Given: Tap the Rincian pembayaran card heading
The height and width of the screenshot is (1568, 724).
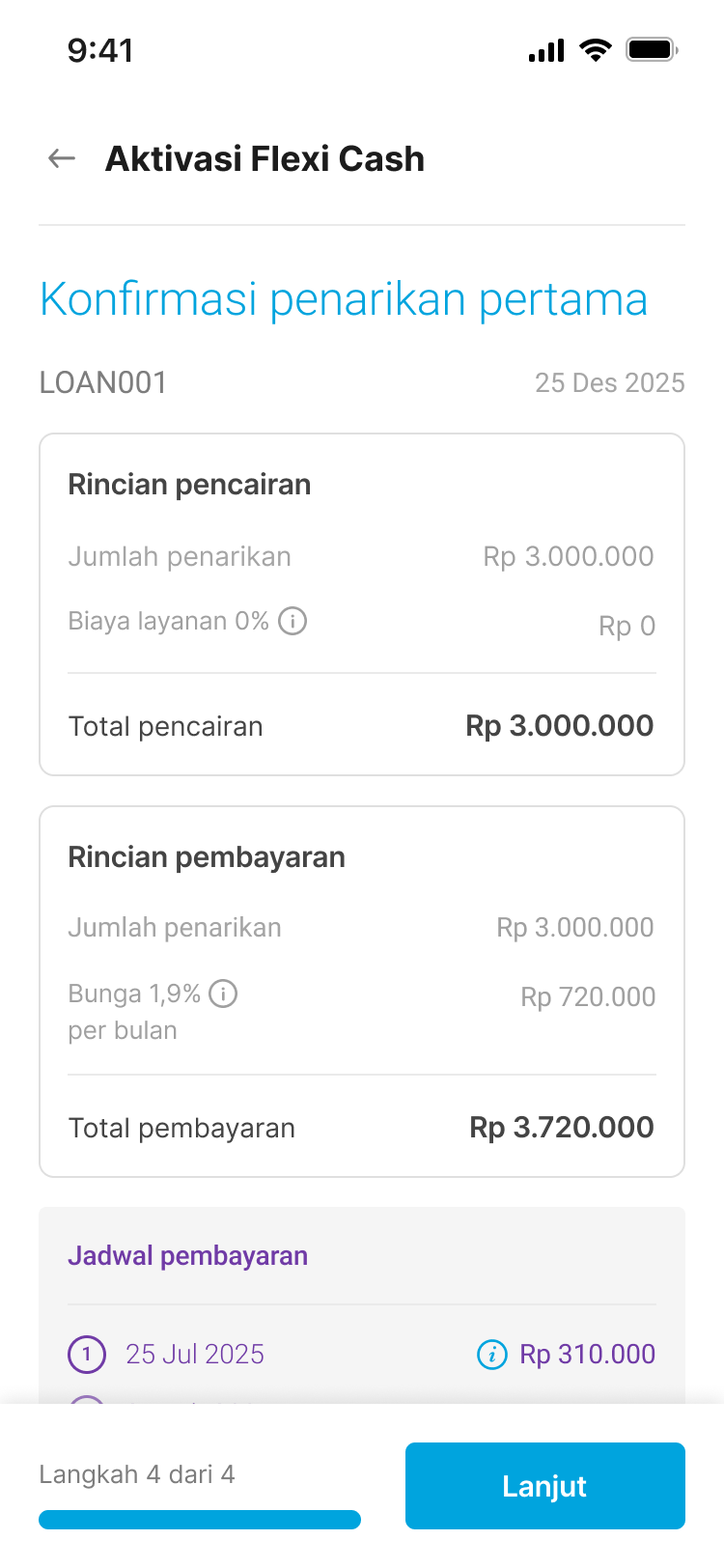Looking at the screenshot, I should [x=207, y=857].
